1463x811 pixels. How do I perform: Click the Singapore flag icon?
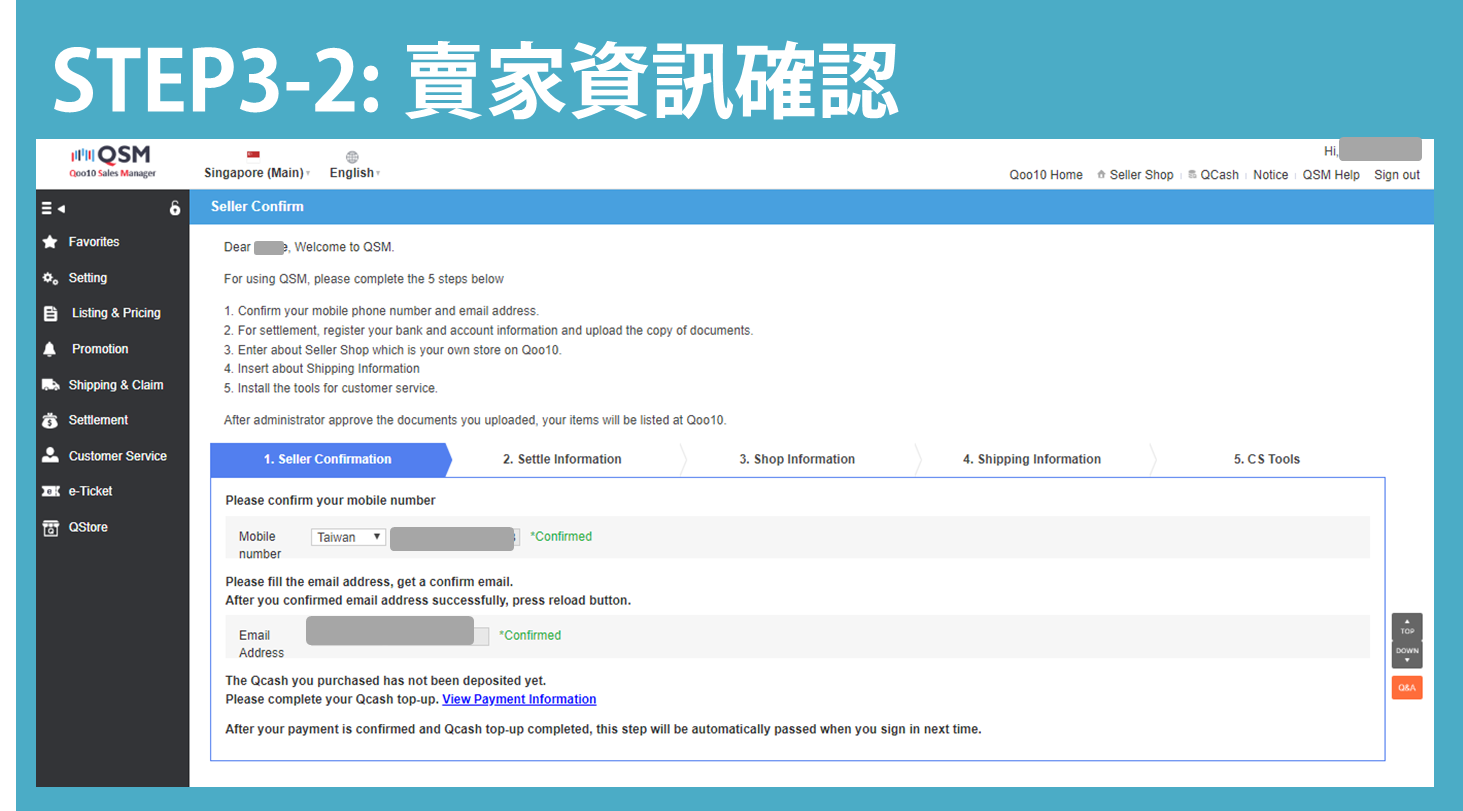pyautogui.click(x=253, y=155)
